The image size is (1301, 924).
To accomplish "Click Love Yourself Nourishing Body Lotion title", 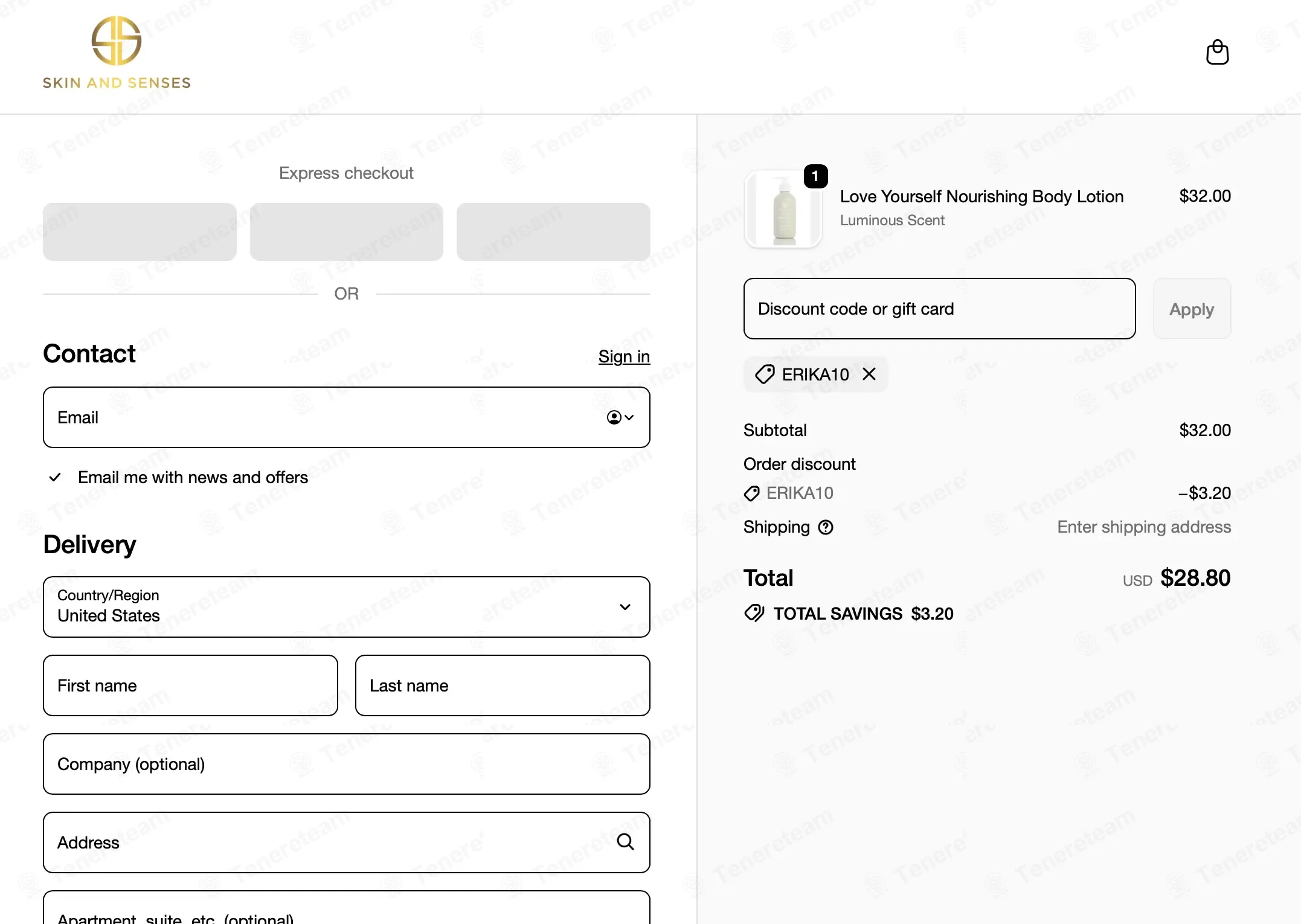I will (x=981, y=196).
